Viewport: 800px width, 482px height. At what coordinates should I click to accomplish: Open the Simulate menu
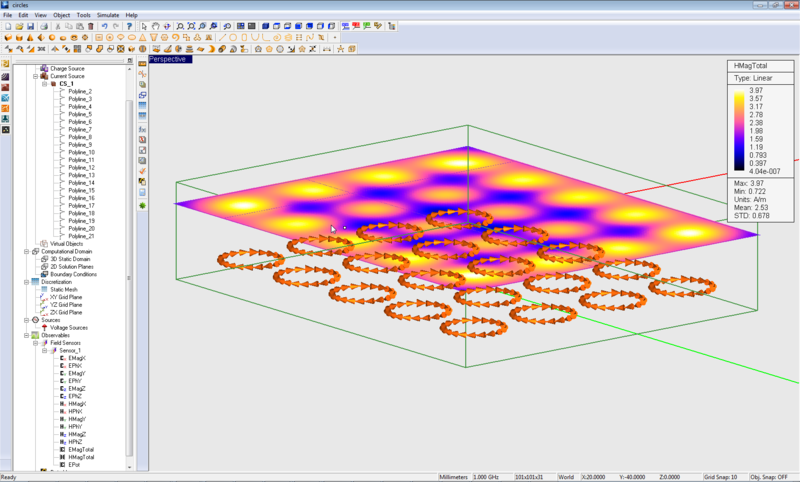[108, 16]
